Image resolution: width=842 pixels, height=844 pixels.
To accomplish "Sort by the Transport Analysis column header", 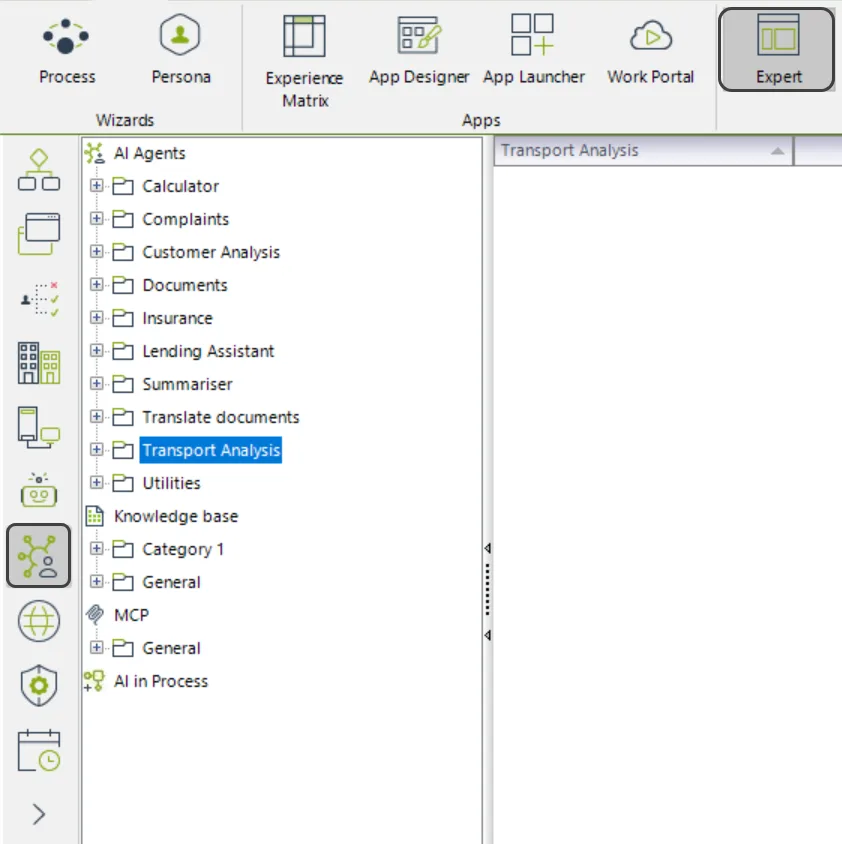I will 643,151.
